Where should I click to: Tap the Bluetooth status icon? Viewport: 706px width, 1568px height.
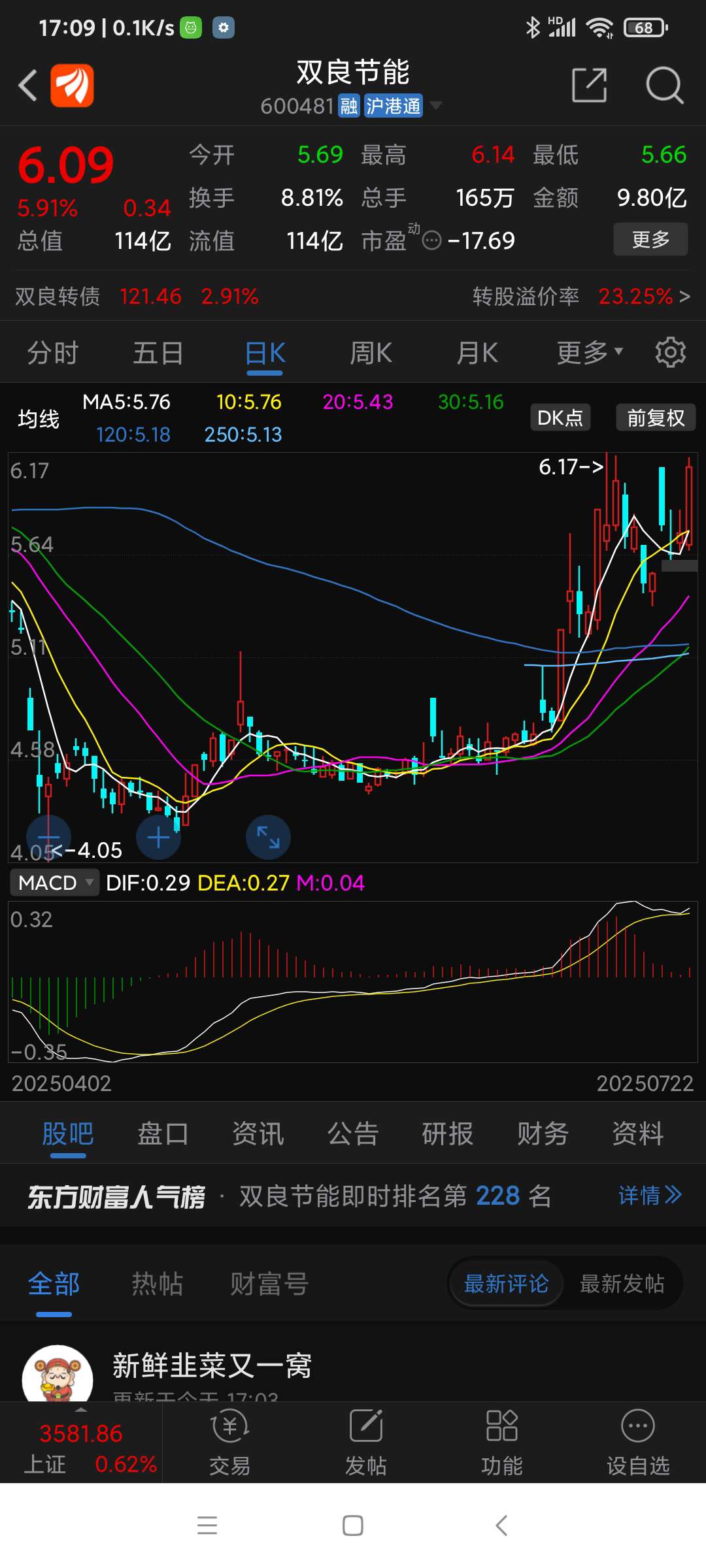pos(533,27)
